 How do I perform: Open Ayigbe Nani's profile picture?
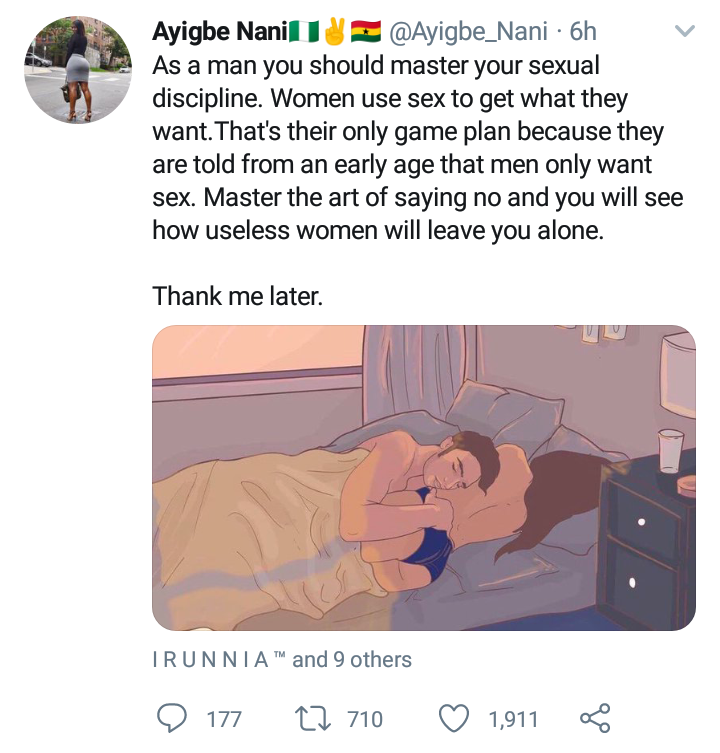(78, 70)
